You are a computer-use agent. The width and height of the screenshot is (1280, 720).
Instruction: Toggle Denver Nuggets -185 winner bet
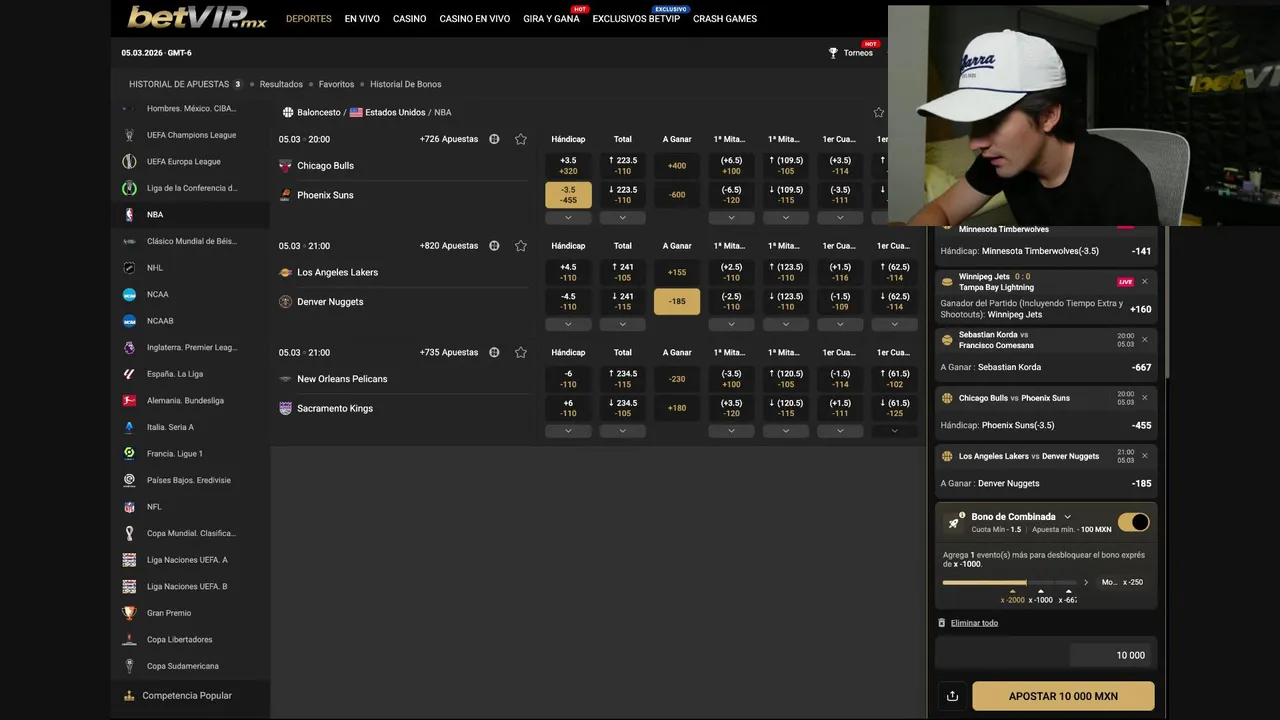pos(677,301)
